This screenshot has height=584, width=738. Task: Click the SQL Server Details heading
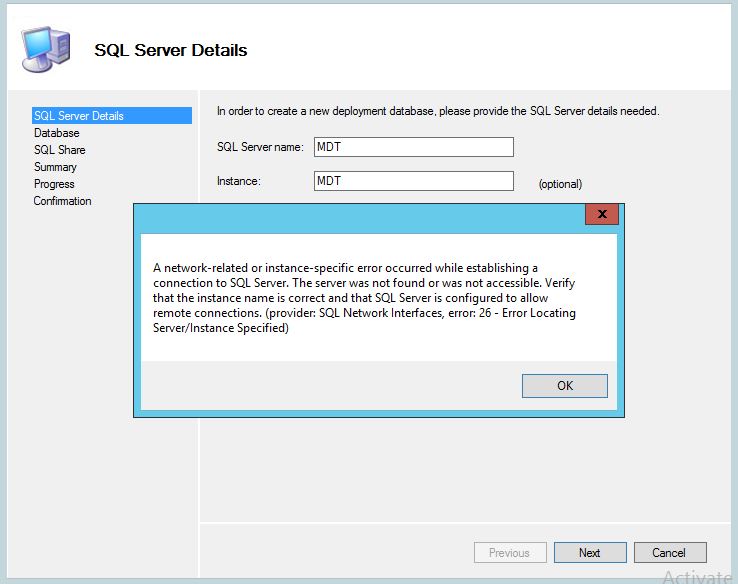pyautogui.click(x=170, y=50)
